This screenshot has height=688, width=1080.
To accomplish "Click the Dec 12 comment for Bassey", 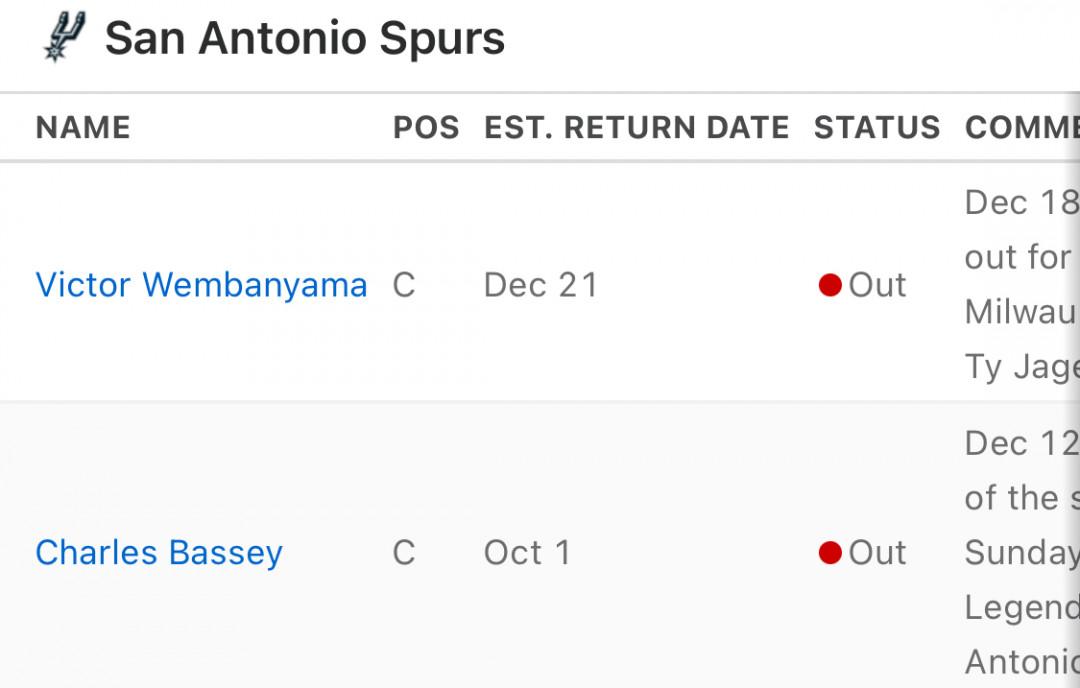I will click(x=1022, y=443).
